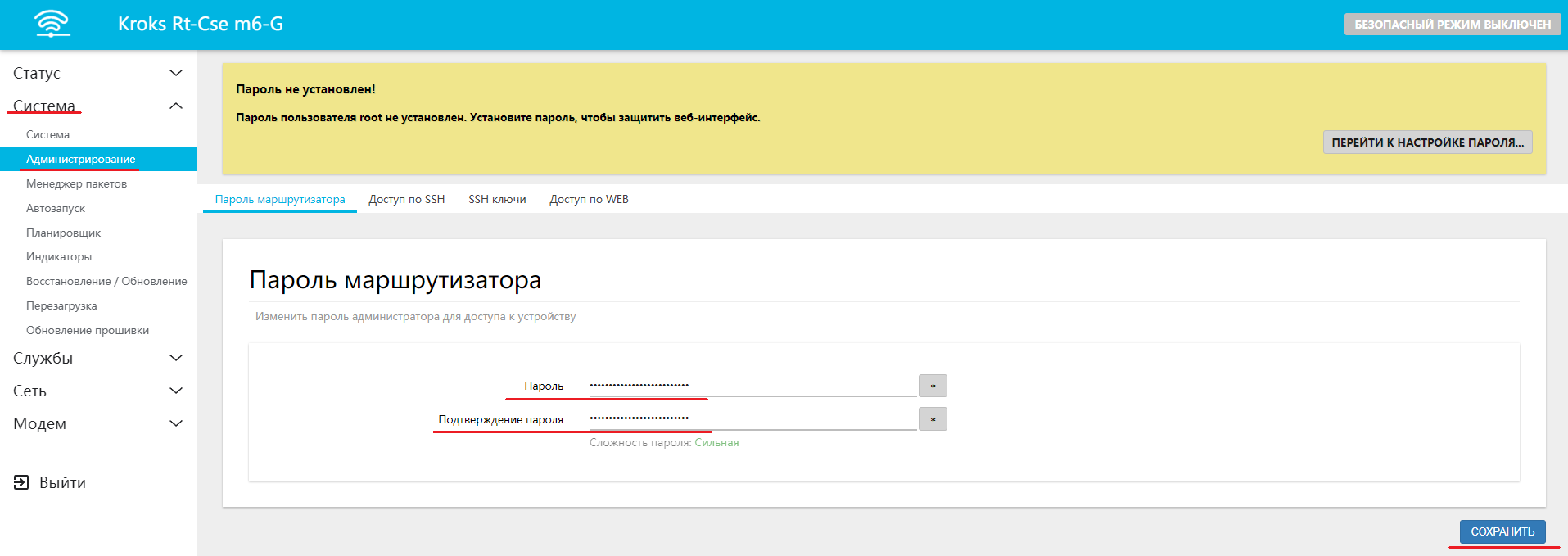This screenshot has height=556, width=1568.
Task: Click into the Пароль input field
Action: coord(752,385)
